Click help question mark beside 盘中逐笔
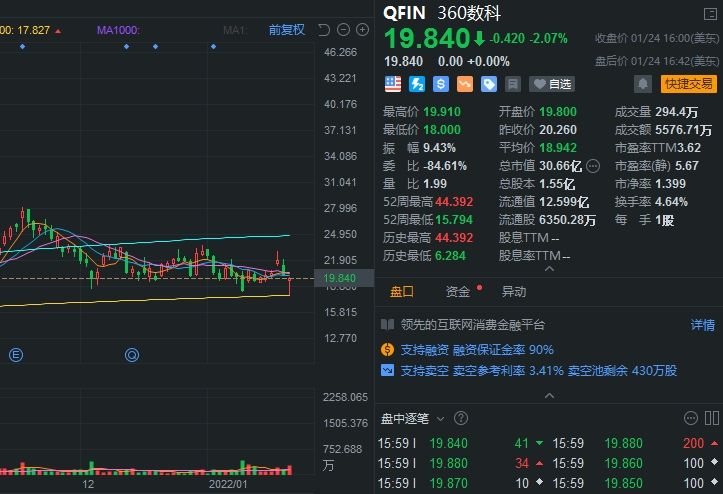This screenshot has height=494, width=723. (461, 418)
